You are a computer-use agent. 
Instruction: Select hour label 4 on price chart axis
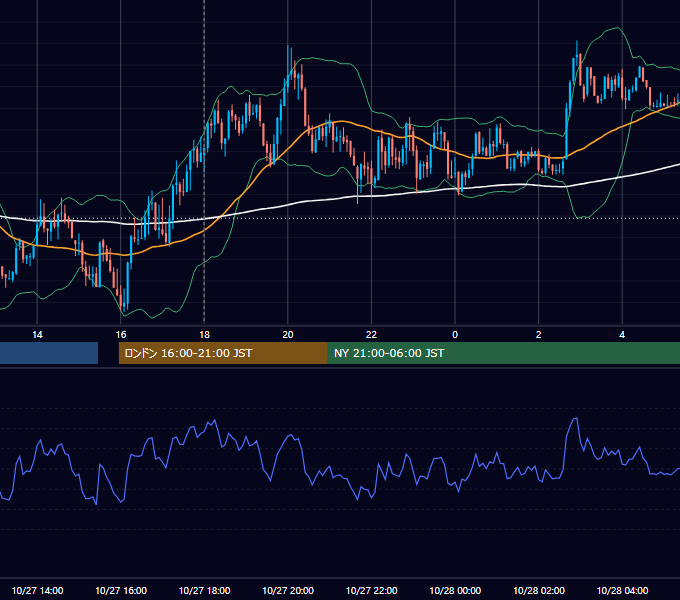622,335
